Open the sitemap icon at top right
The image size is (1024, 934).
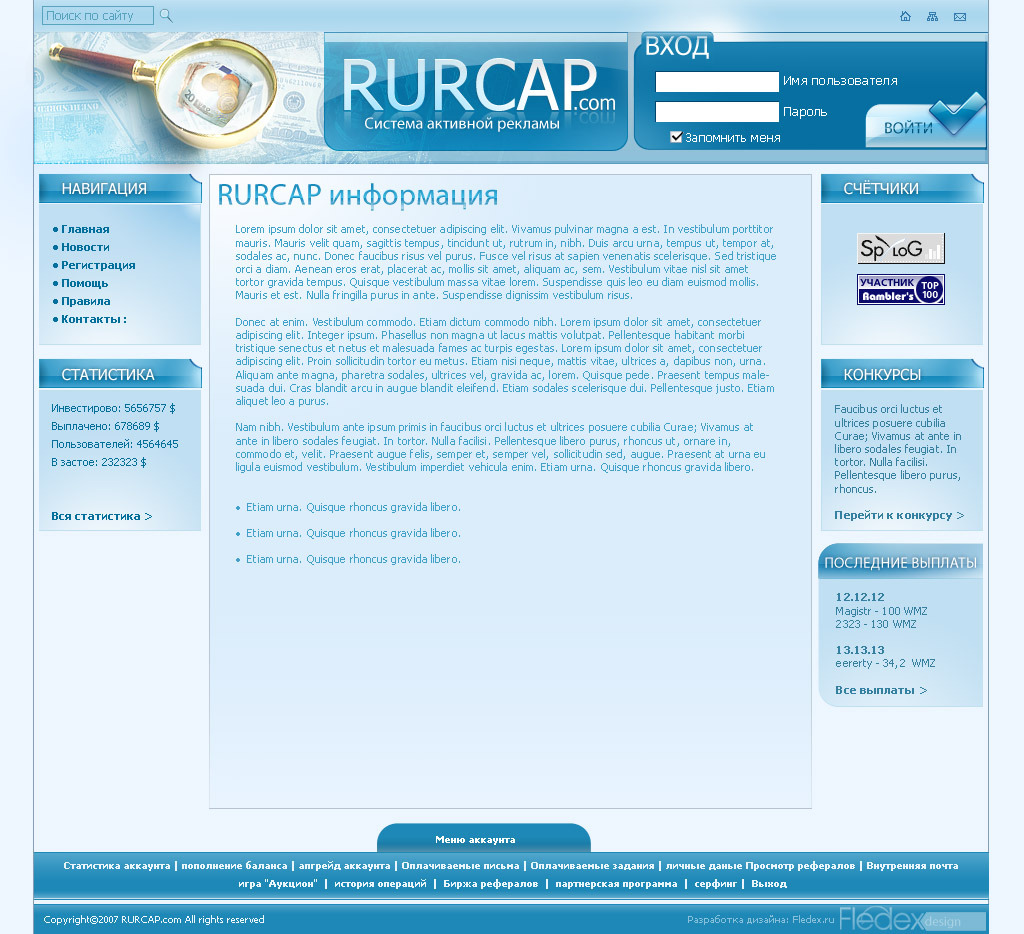point(932,16)
